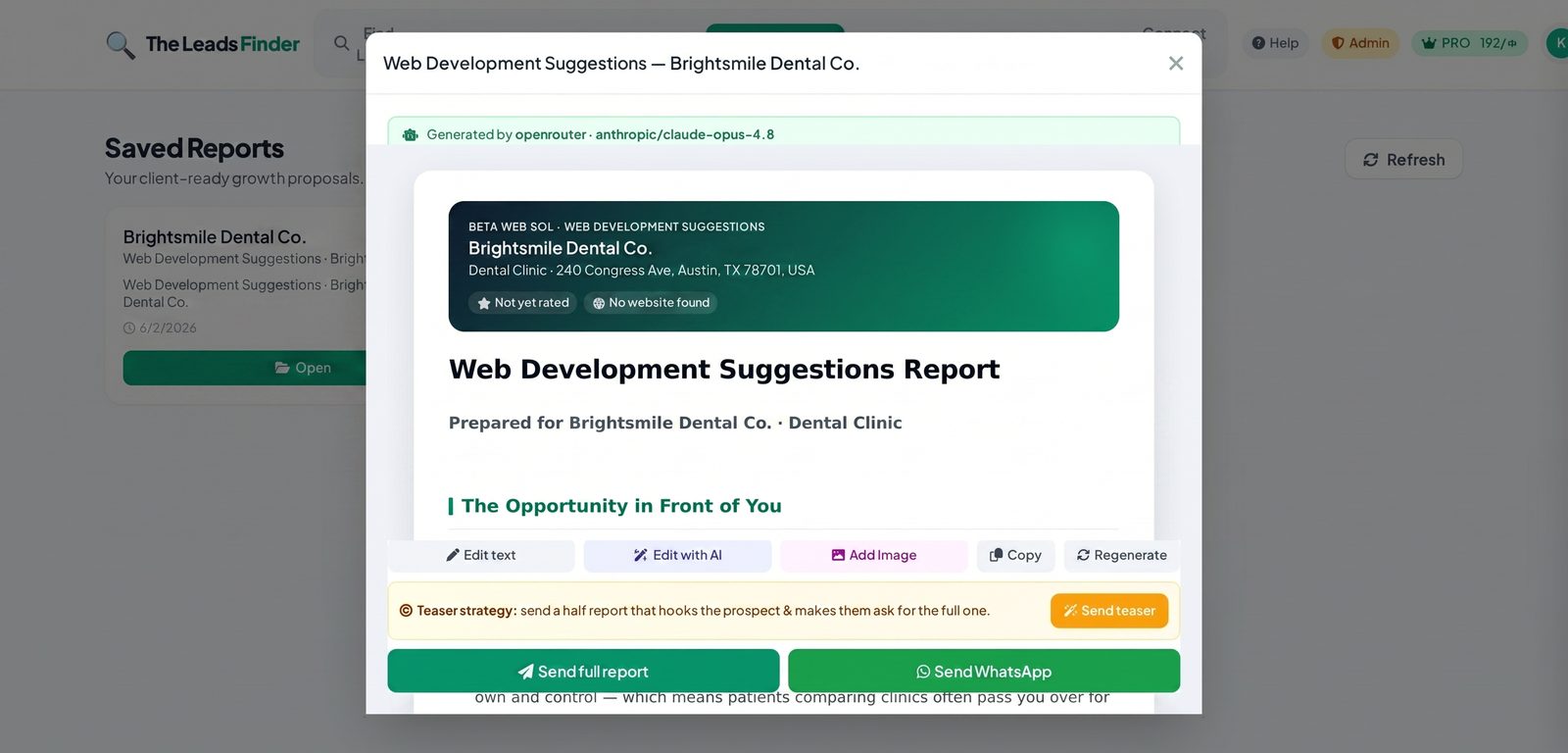Click the Admin badge

pyautogui.click(x=1360, y=43)
